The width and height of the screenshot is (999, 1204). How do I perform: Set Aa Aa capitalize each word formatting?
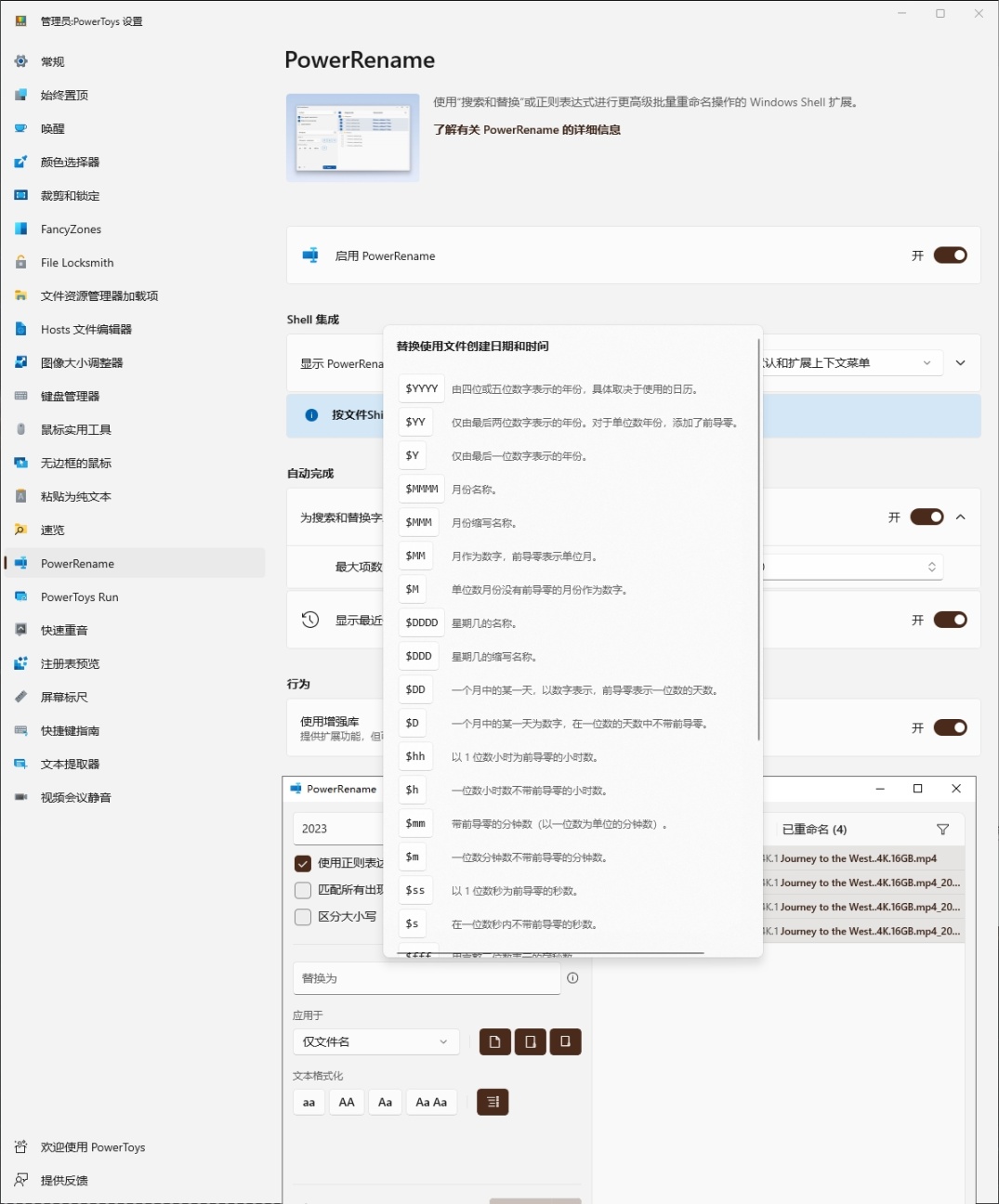(431, 1102)
